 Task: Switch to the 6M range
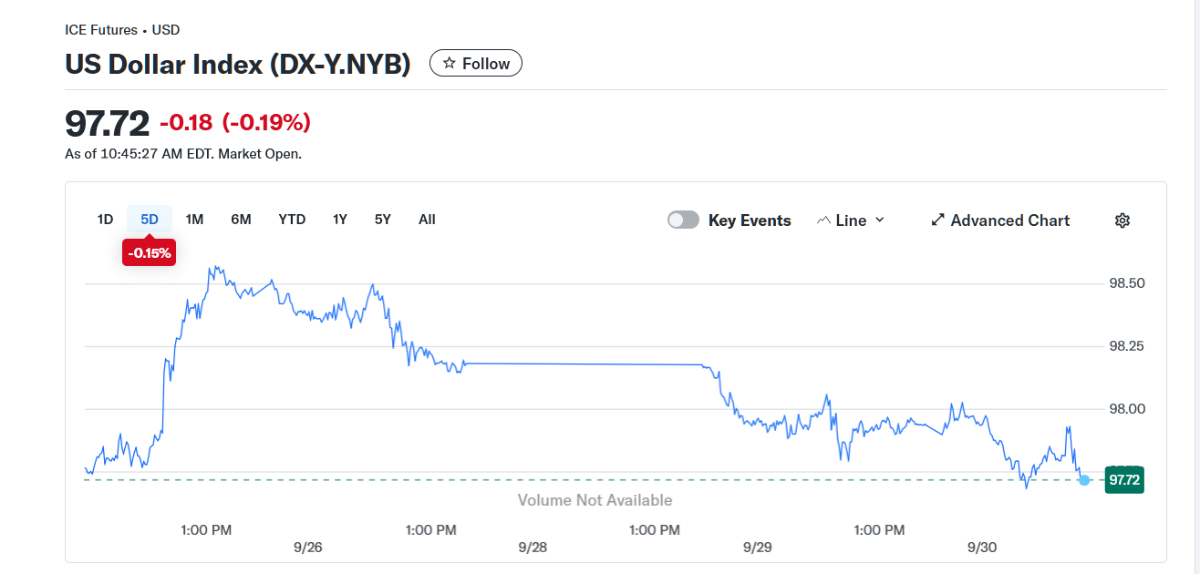pyautogui.click(x=241, y=219)
